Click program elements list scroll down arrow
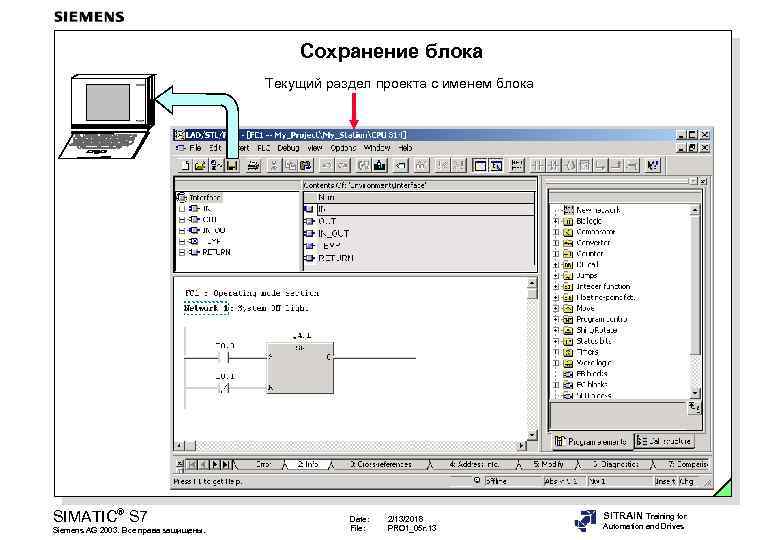 (695, 393)
